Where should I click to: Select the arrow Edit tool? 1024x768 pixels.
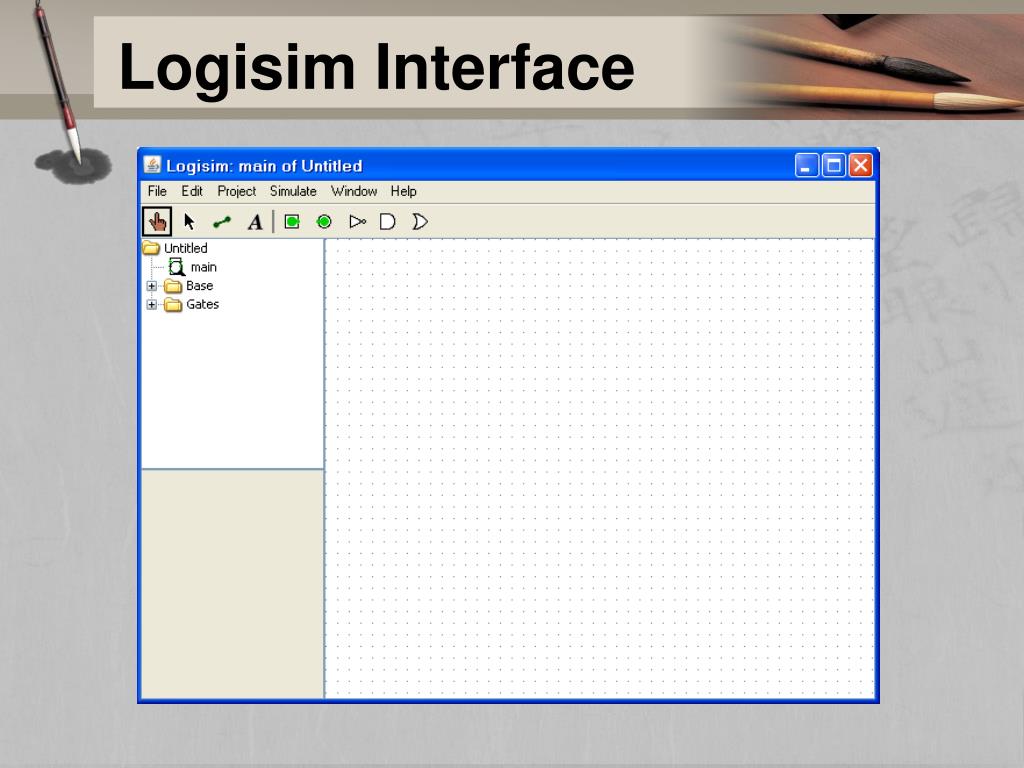coord(189,222)
